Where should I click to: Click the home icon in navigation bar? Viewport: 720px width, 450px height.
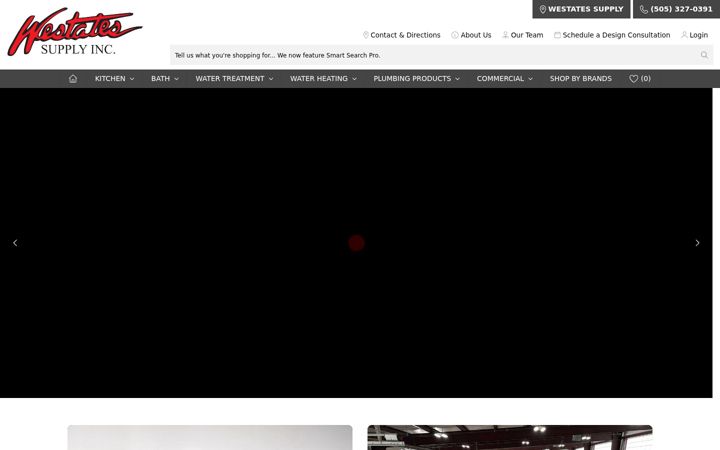click(x=73, y=79)
